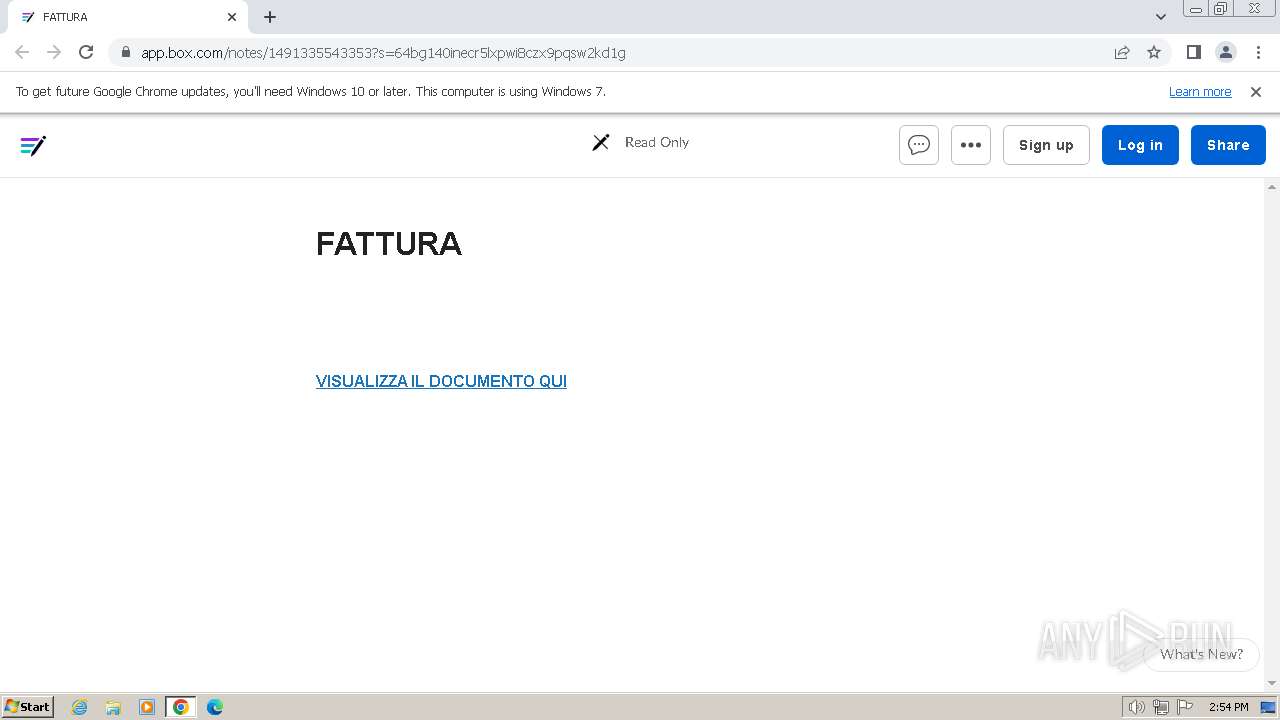Bookmark this page with the star icon
The height and width of the screenshot is (720, 1280).
coord(1154,53)
